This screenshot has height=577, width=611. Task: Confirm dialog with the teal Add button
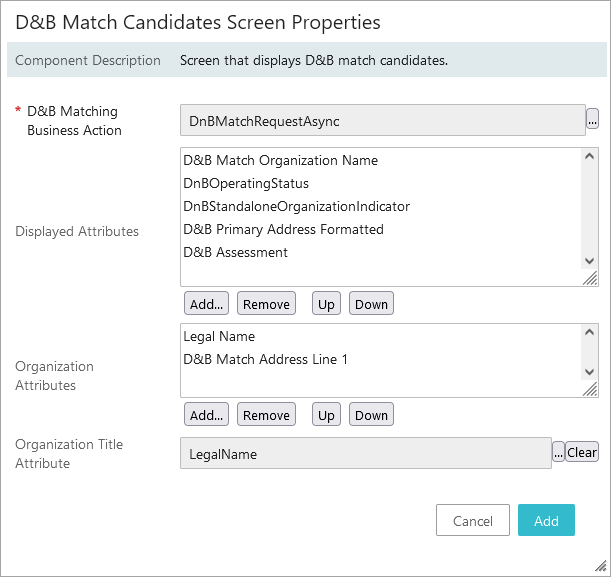coord(546,521)
